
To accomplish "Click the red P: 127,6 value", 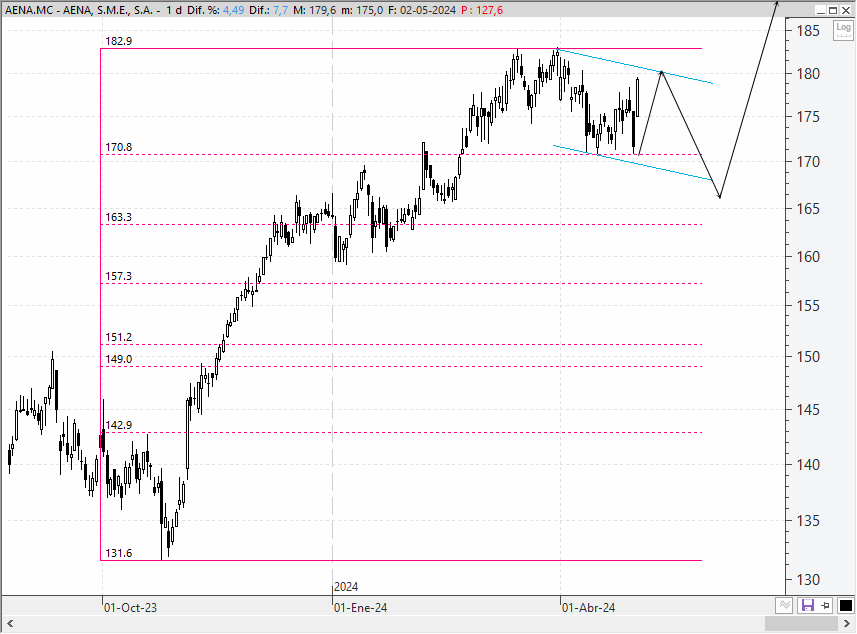I will point(482,10).
